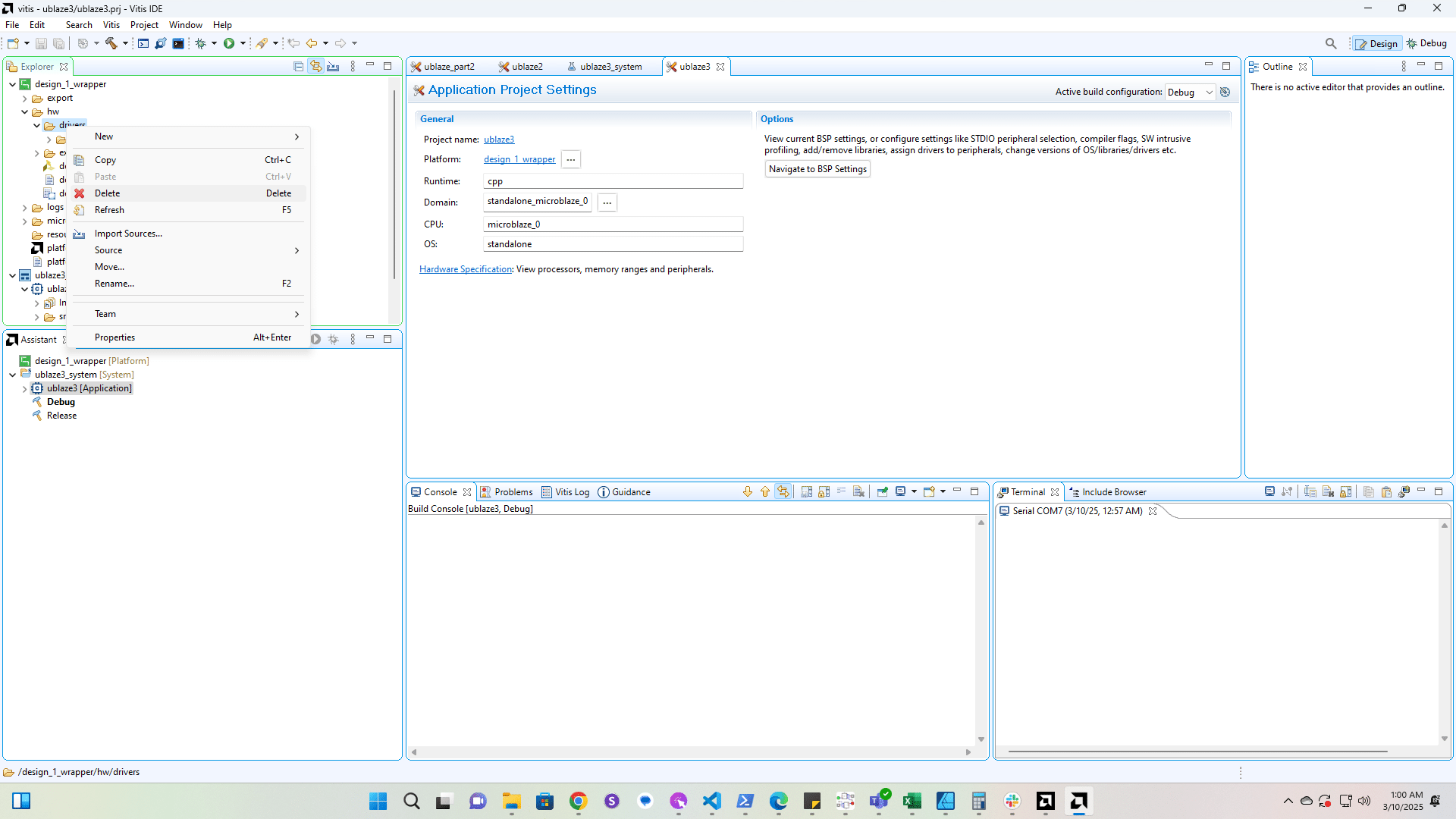This screenshot has height=819, width=1456.
Task: Switch to the ublaze3_system editor tab
Action: pos(610,67)
